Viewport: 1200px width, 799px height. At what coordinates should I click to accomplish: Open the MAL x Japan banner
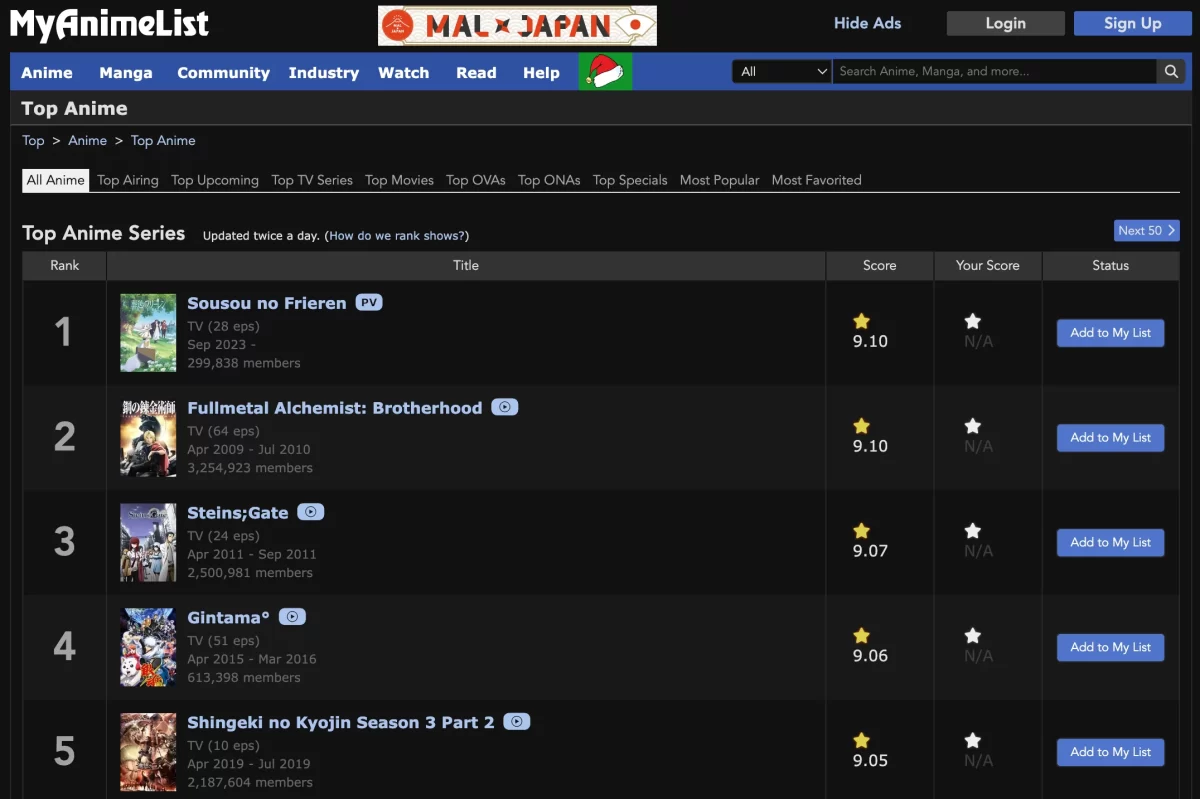517,25
